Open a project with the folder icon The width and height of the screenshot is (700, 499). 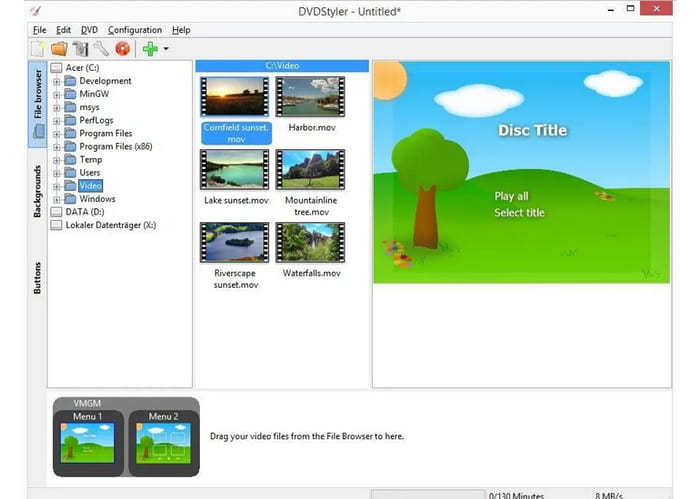tap(59, 49)
